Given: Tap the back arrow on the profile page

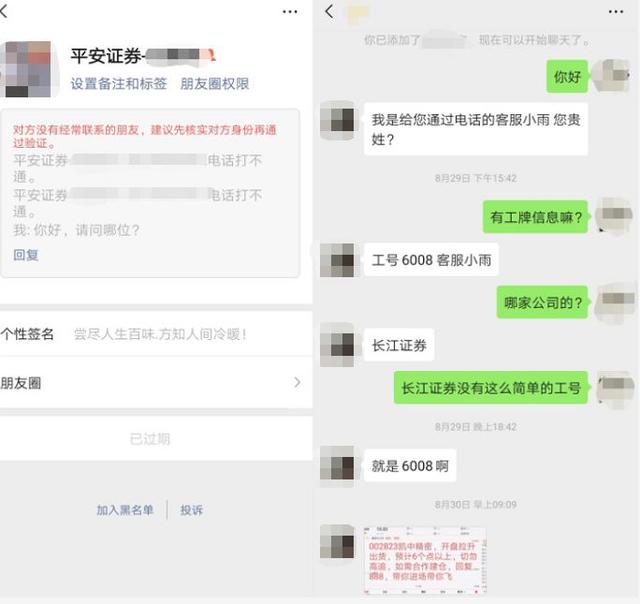Looking at the screenshot, I should point(4,11).
